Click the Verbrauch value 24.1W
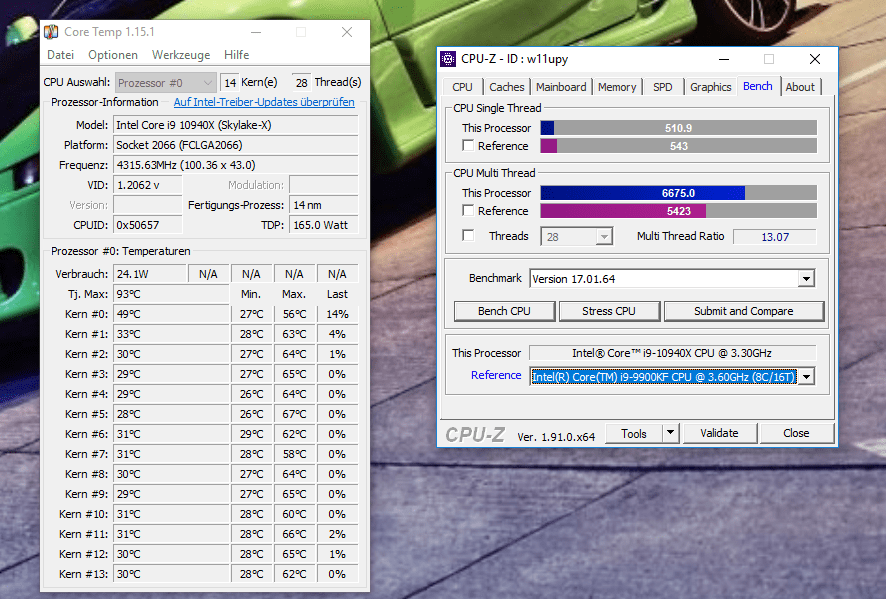 coord(150,274)
